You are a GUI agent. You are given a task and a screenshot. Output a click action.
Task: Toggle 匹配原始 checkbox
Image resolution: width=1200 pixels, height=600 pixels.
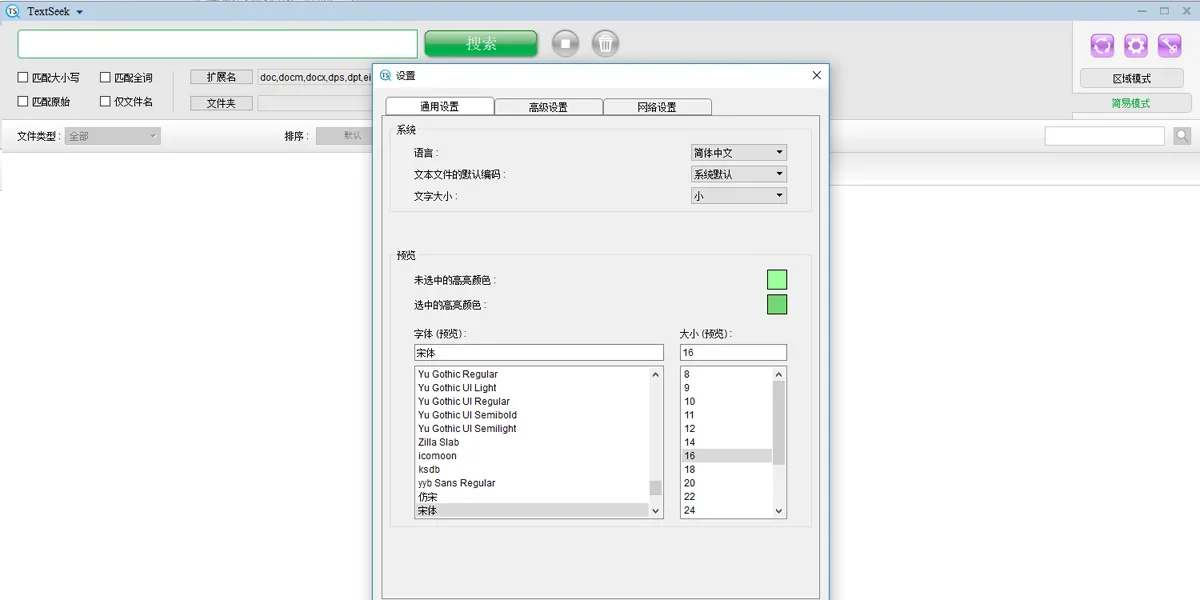23,101
